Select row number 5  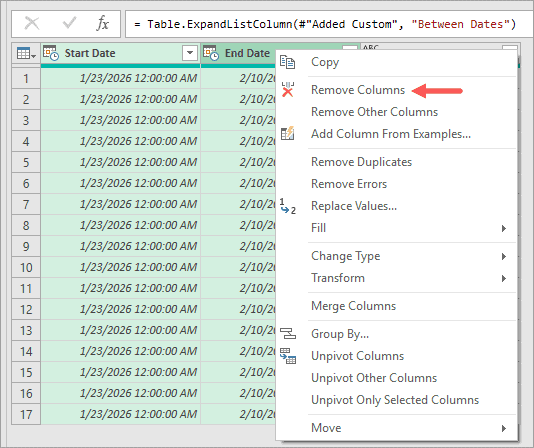[x=26, y=163]
